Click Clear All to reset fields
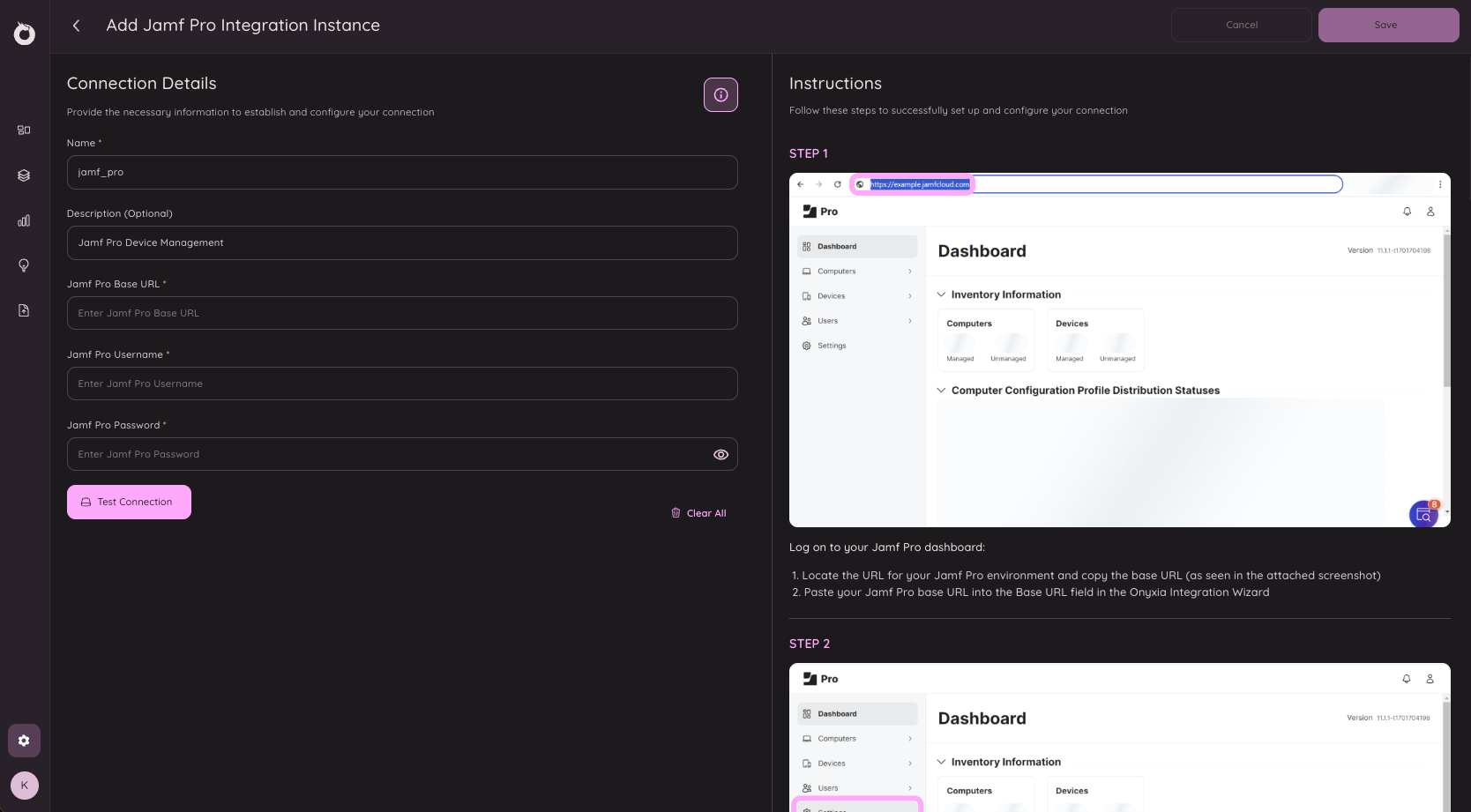1471x812 pixels. [x=698, y=513]
